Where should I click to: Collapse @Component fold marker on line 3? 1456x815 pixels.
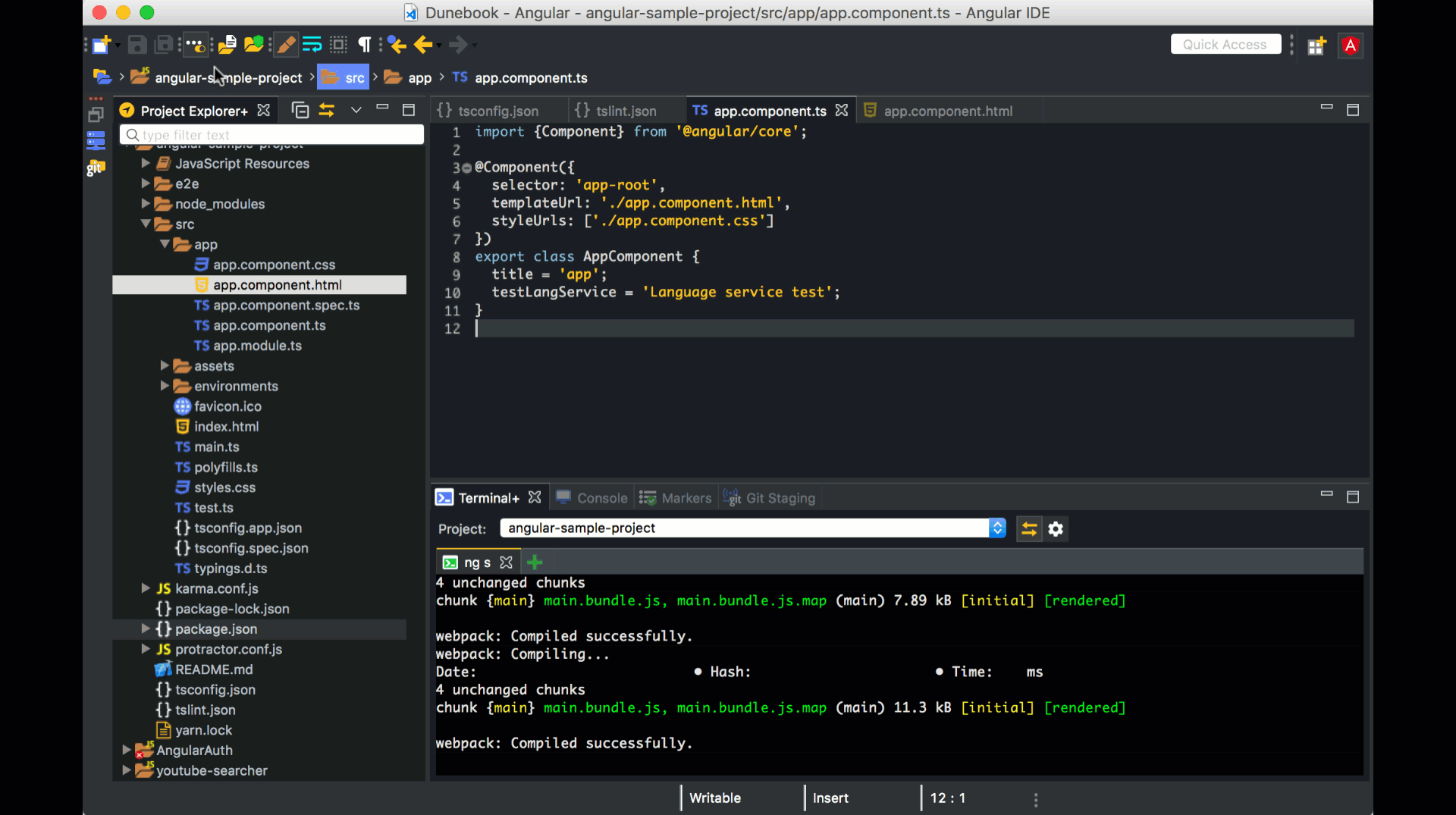click(x=467, y=168)
